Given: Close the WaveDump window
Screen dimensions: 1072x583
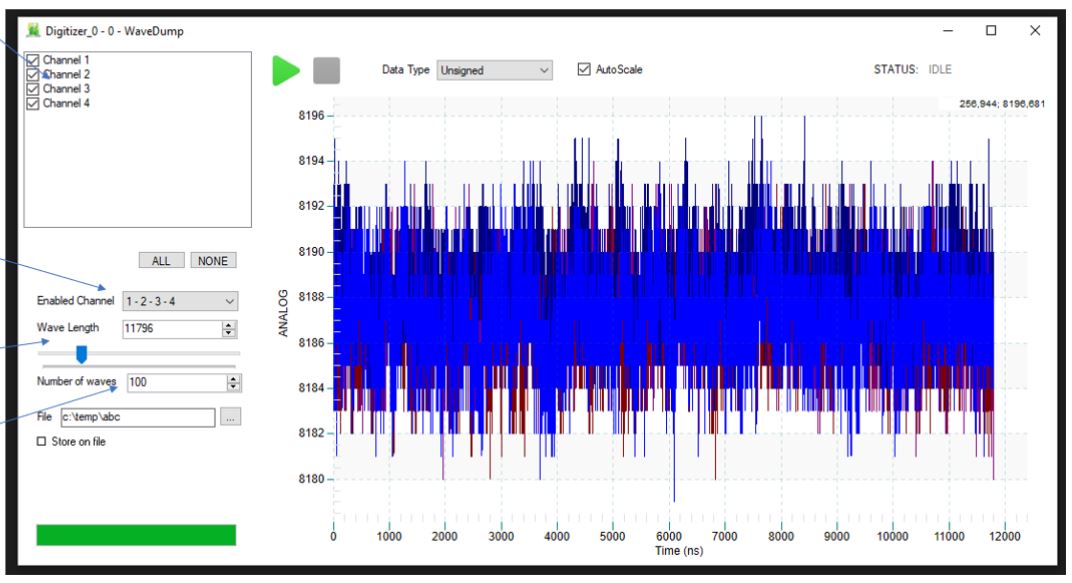Looking at the screenshot, I should [1035, 31].
